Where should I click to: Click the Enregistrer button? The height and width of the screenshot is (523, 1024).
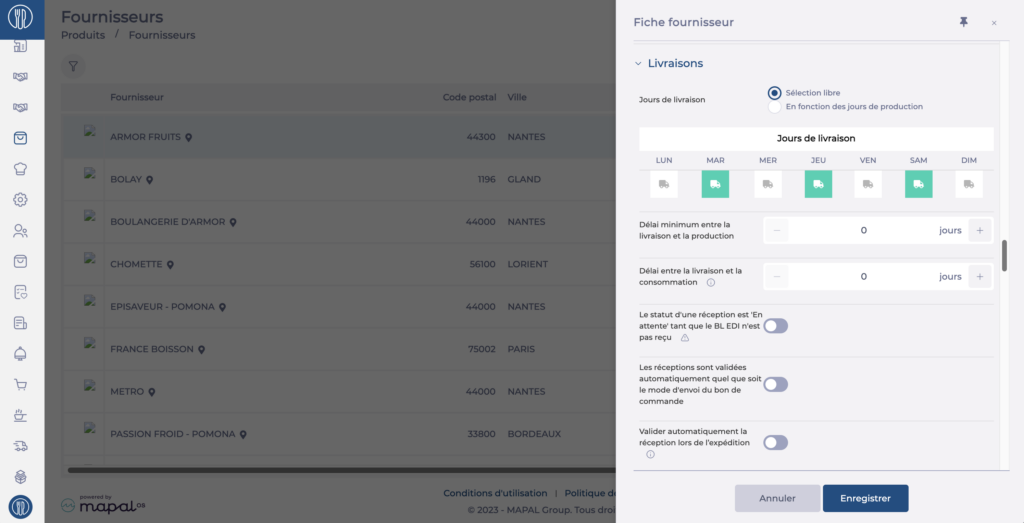865,498
